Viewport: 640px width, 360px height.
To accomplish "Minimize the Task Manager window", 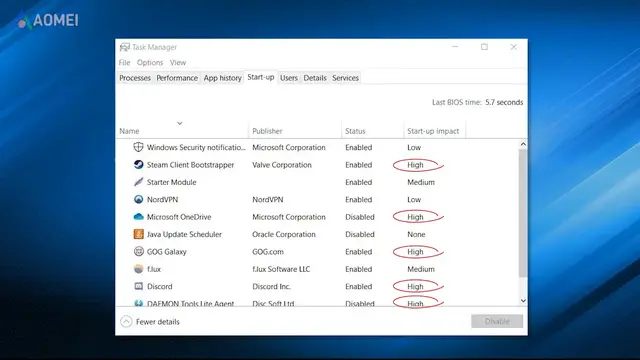I will [455, 47].
